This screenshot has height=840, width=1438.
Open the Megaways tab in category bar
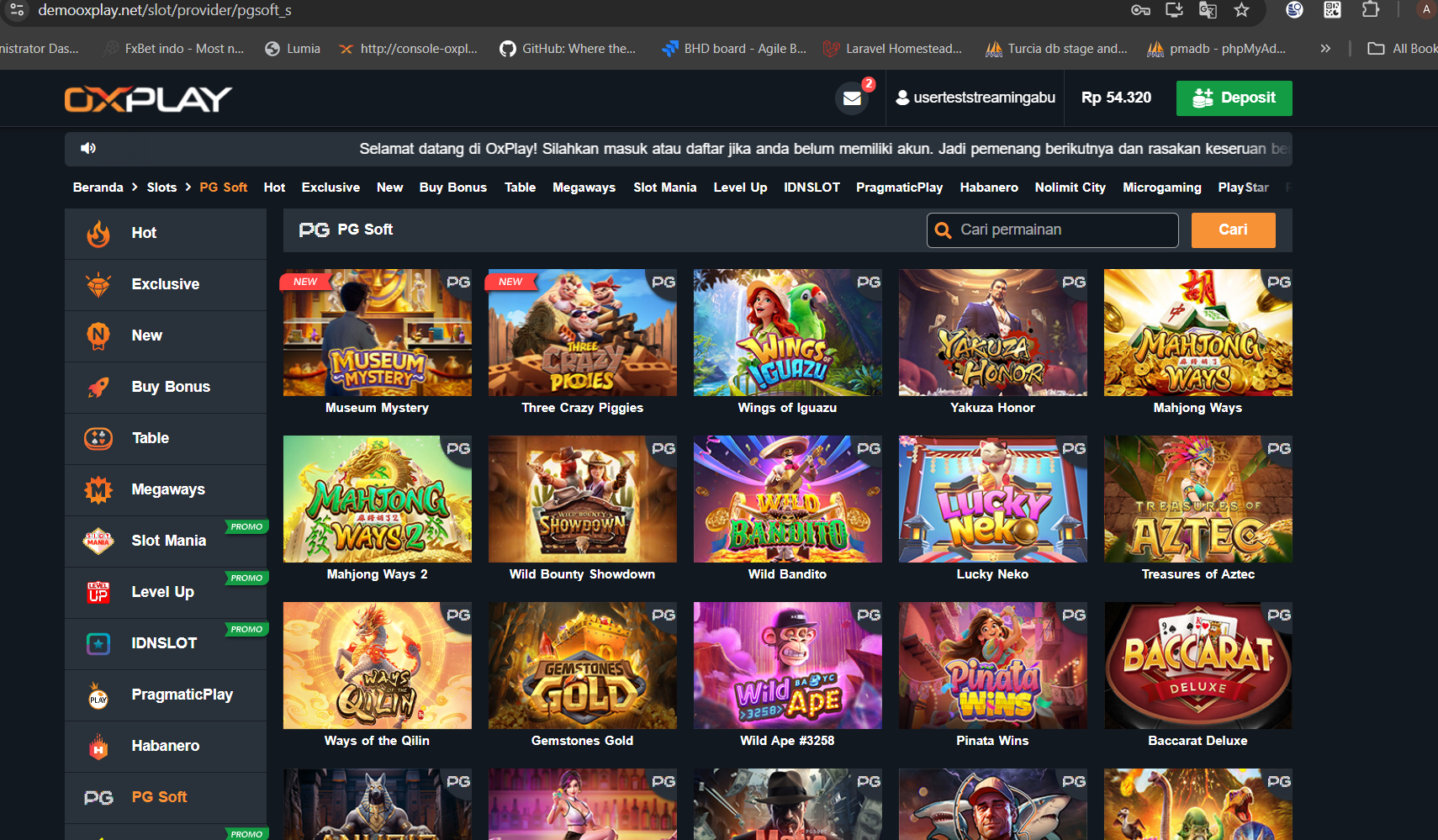coord(584,188)
